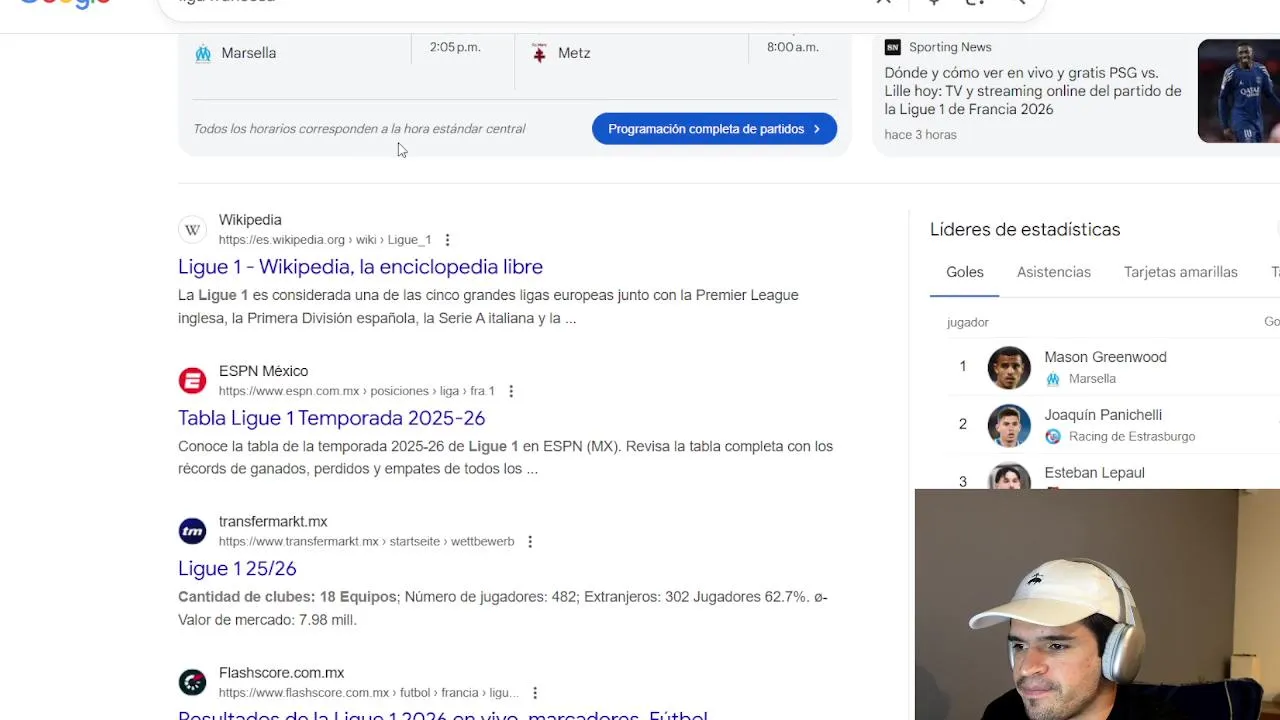1280x720 pixels.
Task: Open Mason Greenwood player photo
Action: pyautogui.click(x=1009, y=367)
